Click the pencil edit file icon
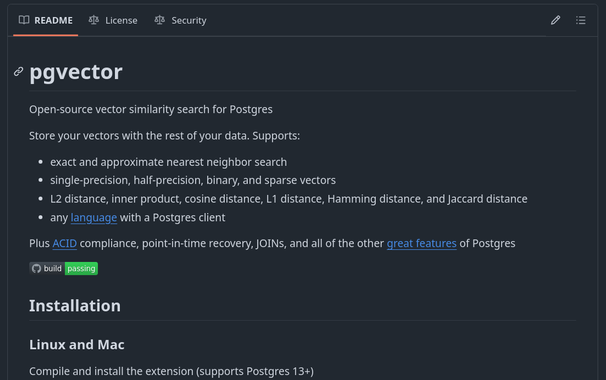606x380 pixels. [555, 20]
